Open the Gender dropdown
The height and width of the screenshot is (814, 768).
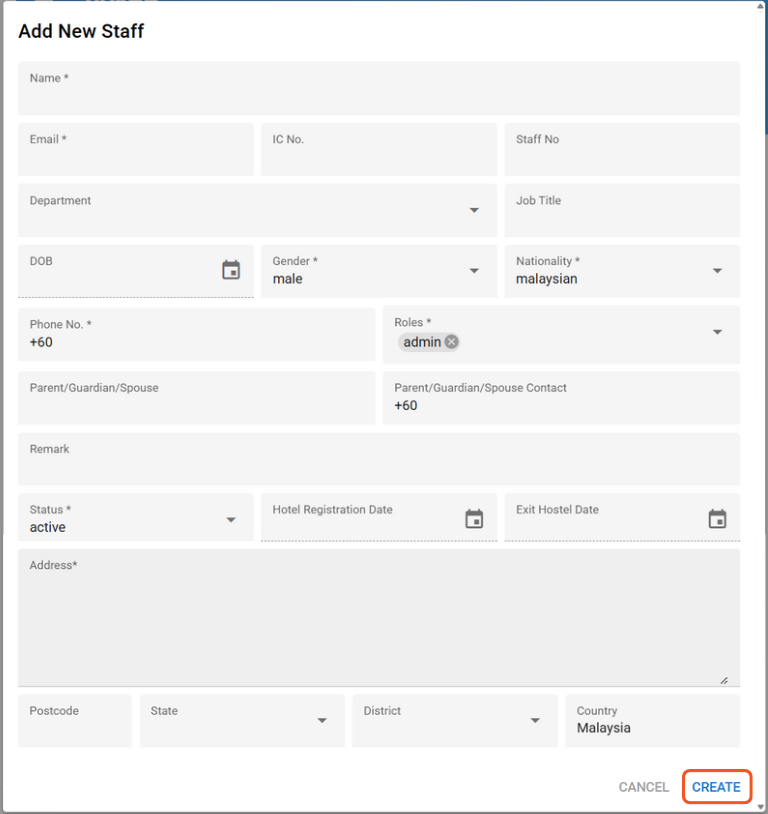click(x=474, y=271)
